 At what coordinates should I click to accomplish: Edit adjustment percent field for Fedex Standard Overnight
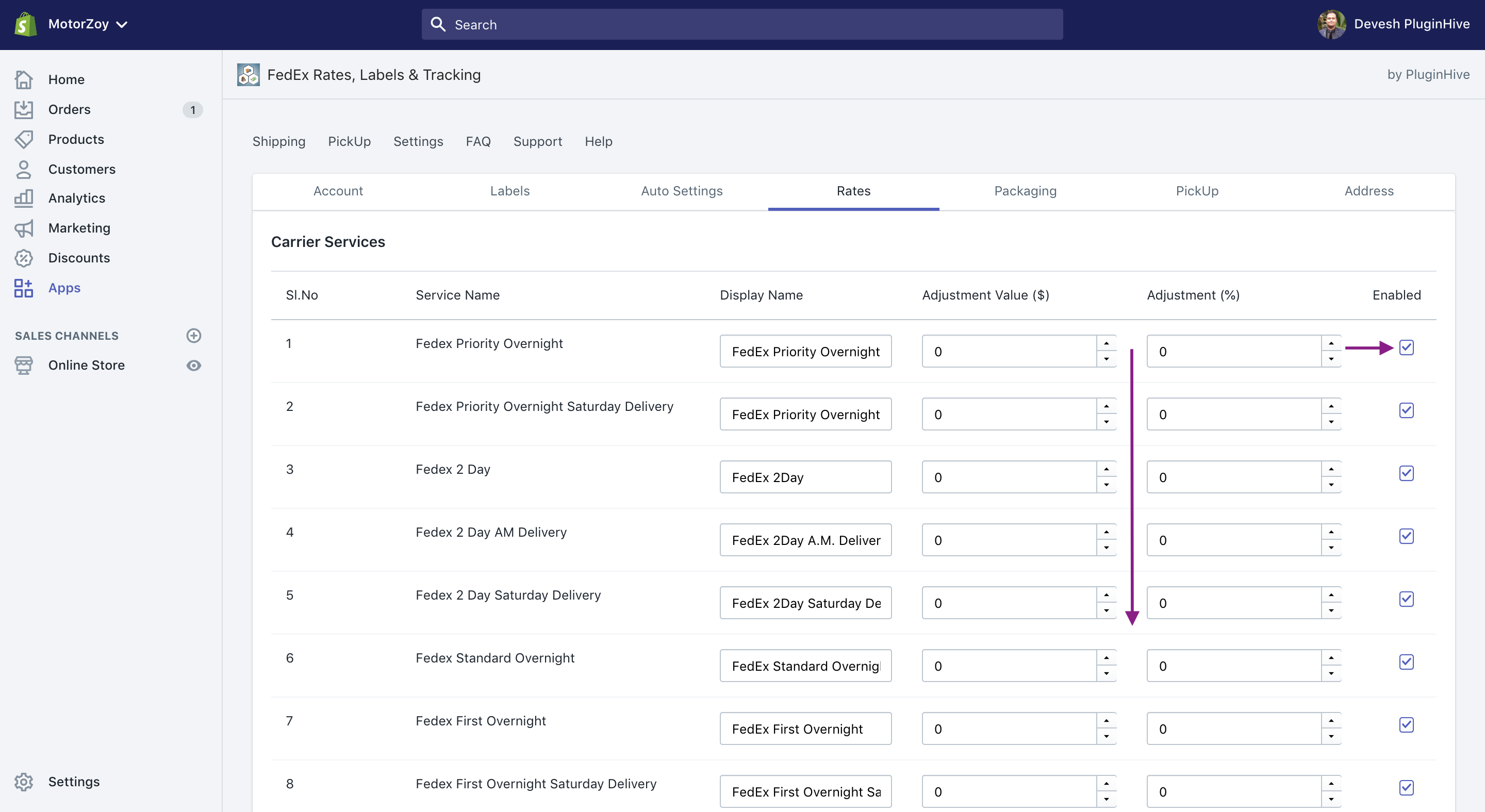1234,666
